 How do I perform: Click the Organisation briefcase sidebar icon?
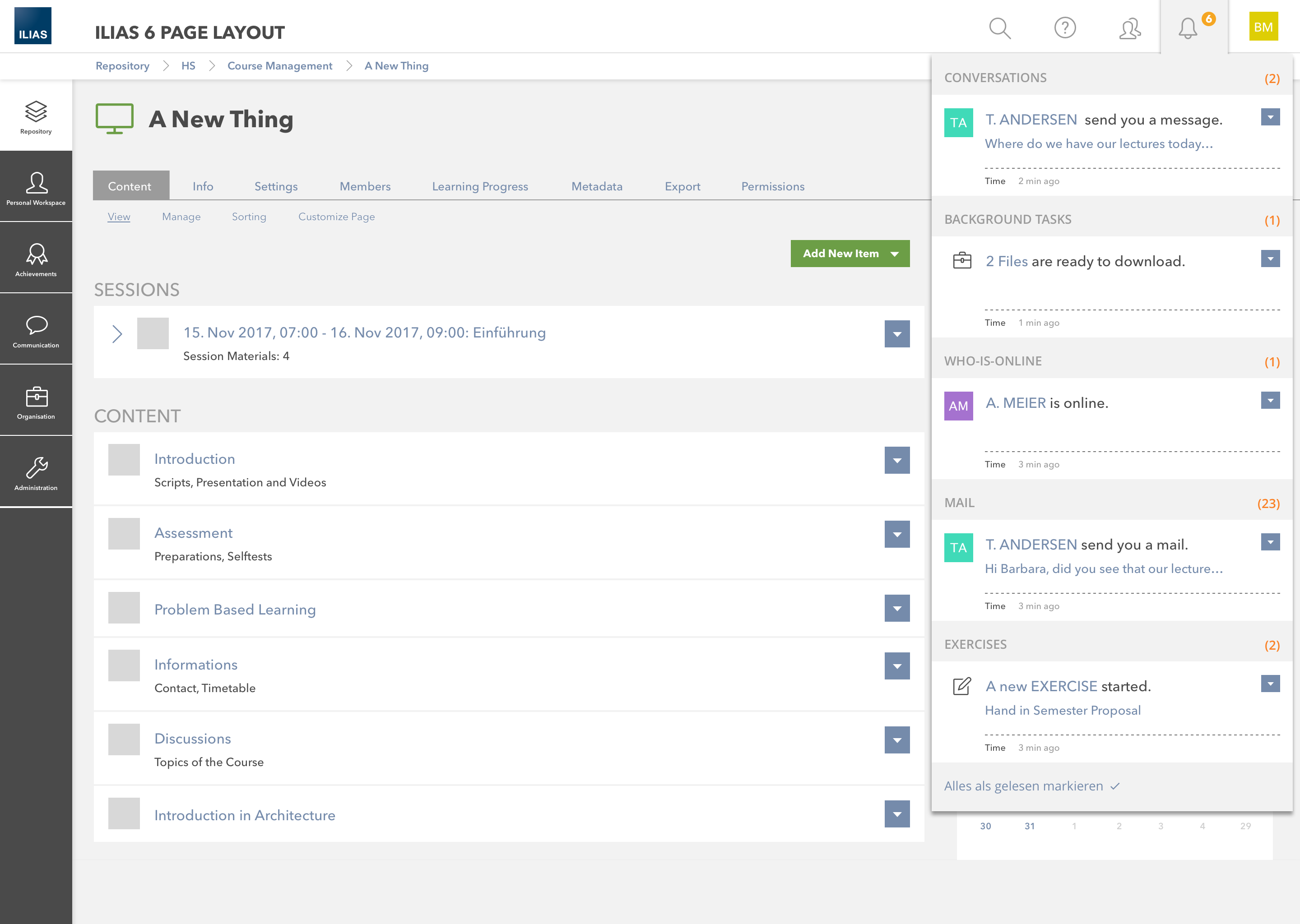click(x=36, y=402)
